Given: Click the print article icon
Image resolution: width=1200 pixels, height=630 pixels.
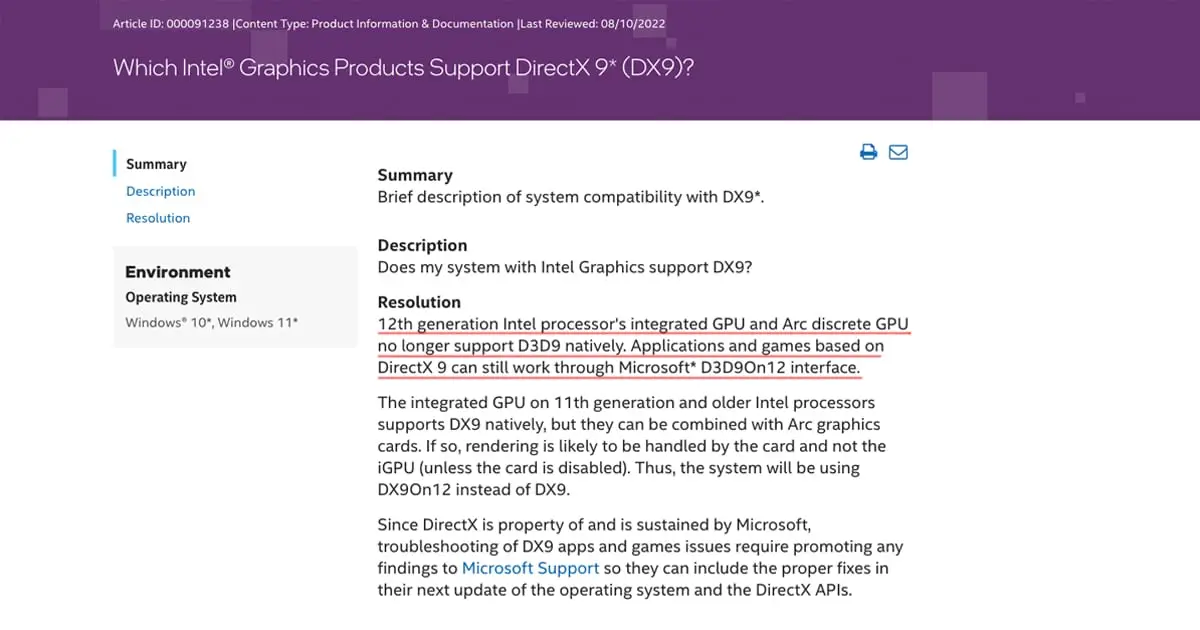Looking at the screenshot, I should (868, 152).
